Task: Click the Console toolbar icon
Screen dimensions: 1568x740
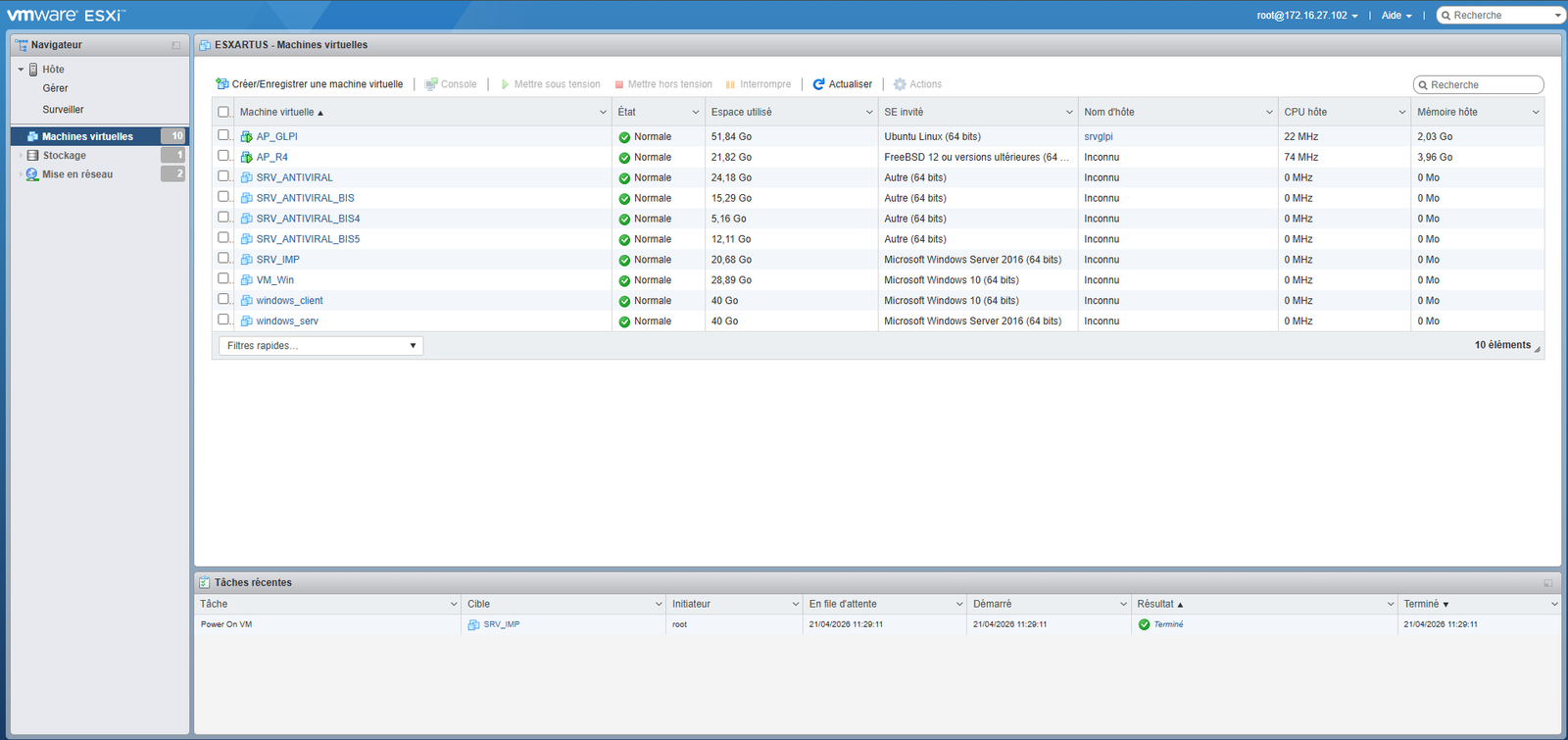Action: [x=431, y=84]
